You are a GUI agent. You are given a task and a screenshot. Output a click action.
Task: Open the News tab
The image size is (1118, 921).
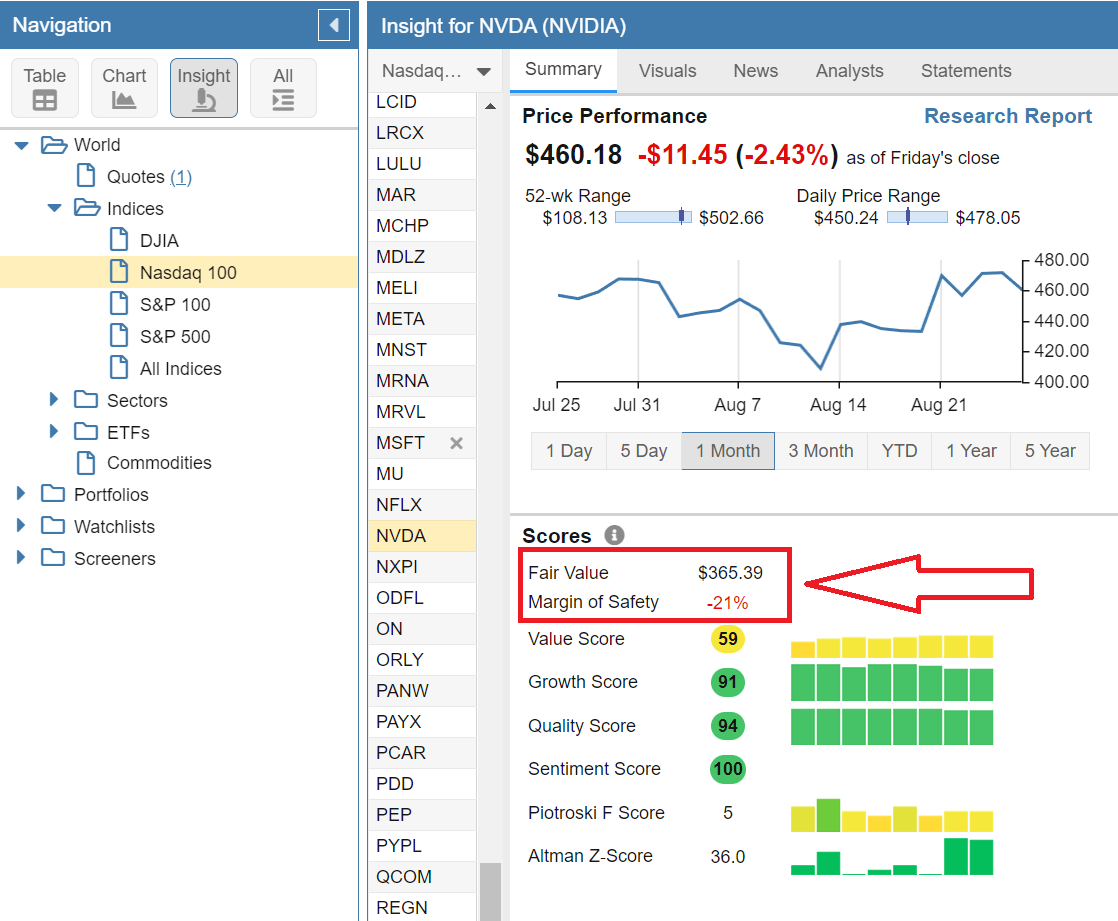[x=756, y=71]
